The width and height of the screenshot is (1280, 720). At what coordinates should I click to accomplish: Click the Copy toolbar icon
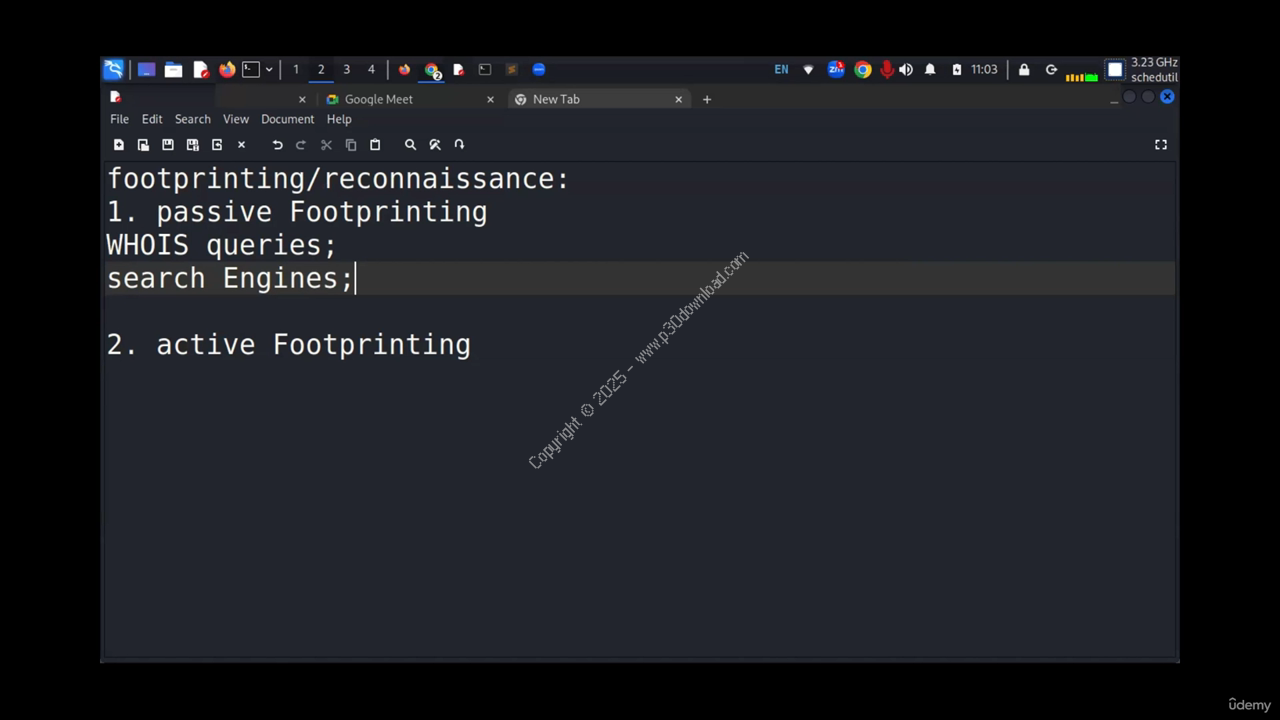[x=351, y=145]
